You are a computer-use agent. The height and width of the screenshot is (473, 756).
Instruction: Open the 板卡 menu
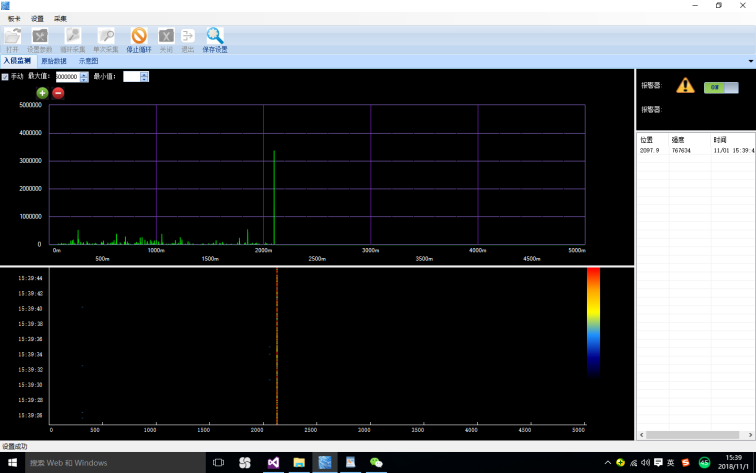(14, 19)
